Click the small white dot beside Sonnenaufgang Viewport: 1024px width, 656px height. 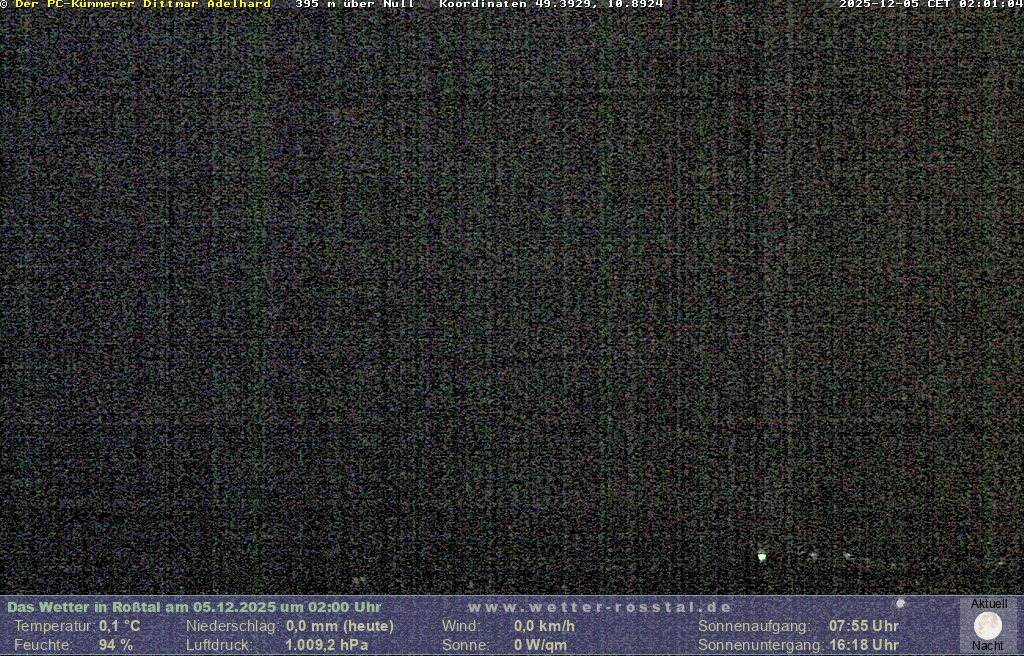pos(900,603)
